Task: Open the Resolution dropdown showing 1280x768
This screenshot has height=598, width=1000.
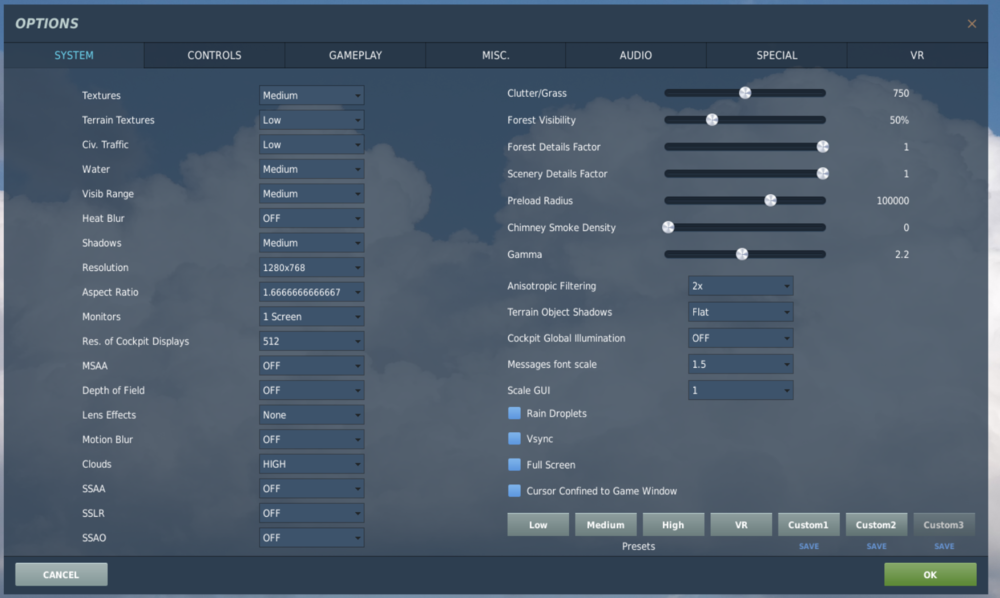Action: click(311, 268)
